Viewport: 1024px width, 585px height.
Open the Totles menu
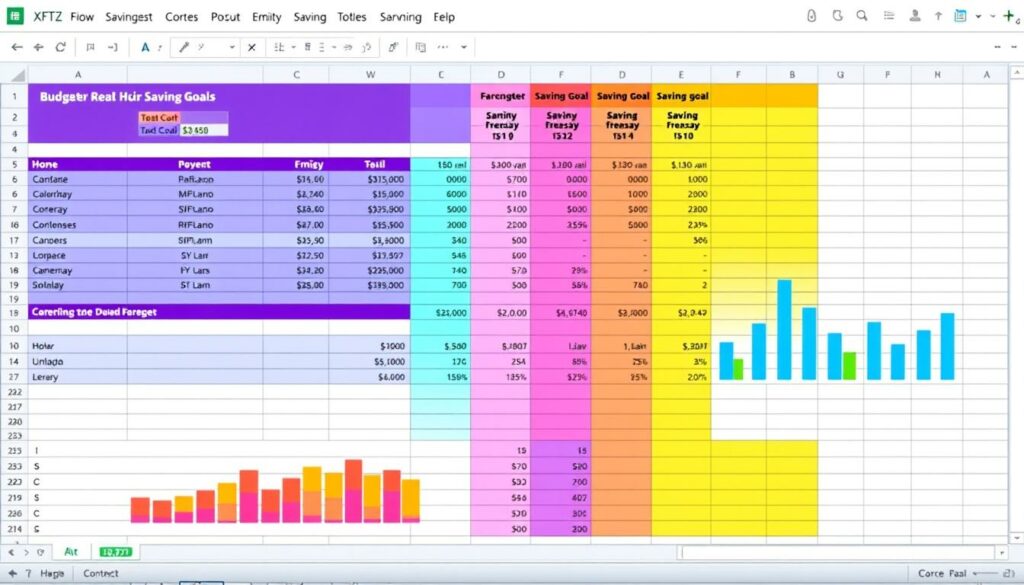click(x=351, y=17)
